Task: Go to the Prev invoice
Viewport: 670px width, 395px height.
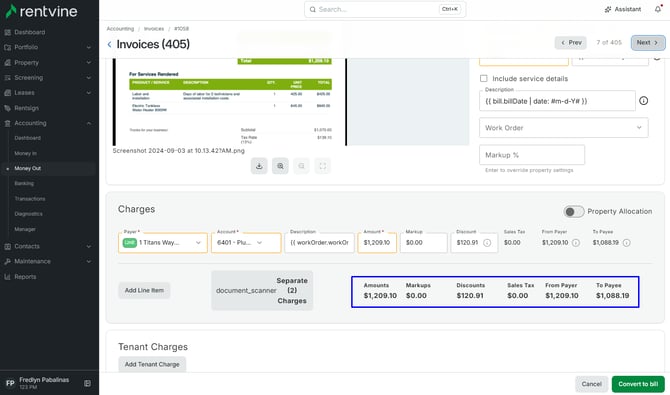Action: pyautogui.click(x=571, y=43)
